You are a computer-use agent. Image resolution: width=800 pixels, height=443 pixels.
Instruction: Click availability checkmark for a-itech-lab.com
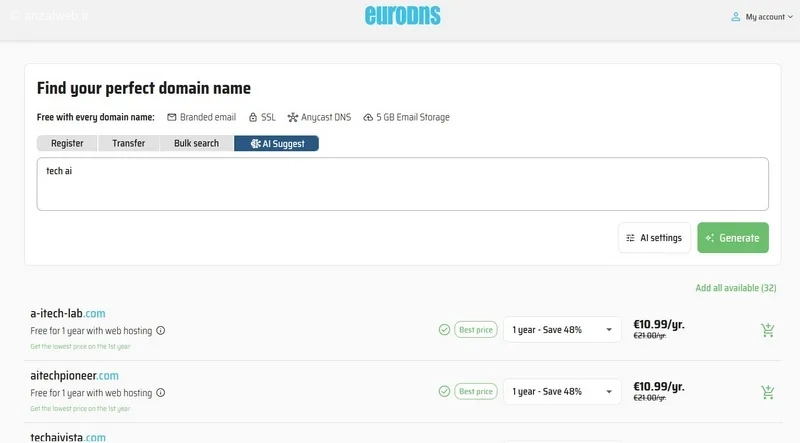[444, 330]
